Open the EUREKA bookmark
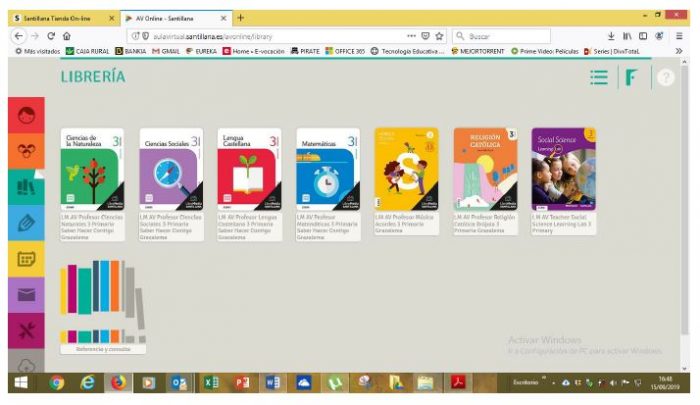This screenshot has width=700, height=405. (x=201, y=51)
